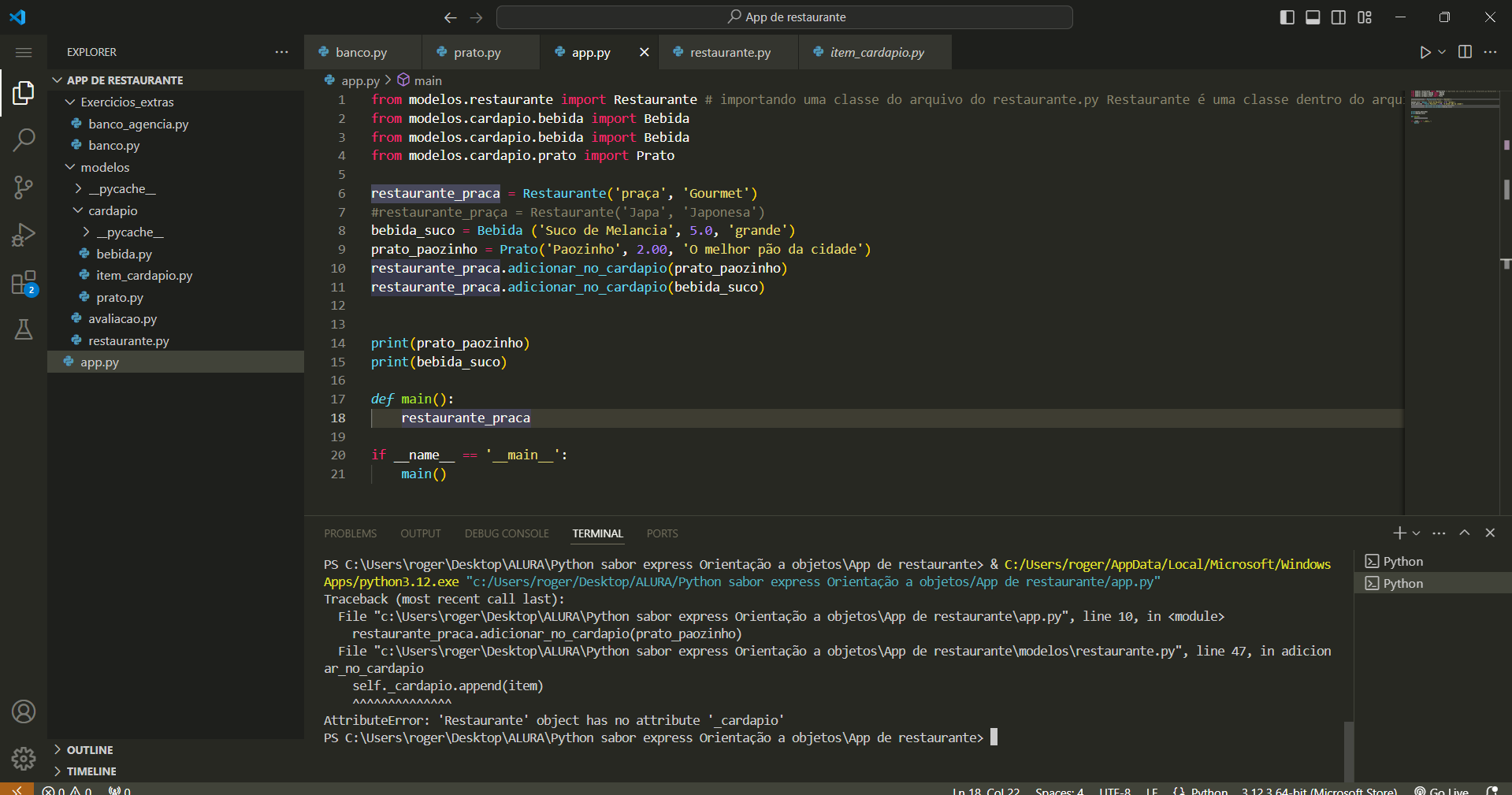Open the Manage gear icon
The width and height of the screenshot is (1512, 795).
pyautogui.click(x=24, y=758)
